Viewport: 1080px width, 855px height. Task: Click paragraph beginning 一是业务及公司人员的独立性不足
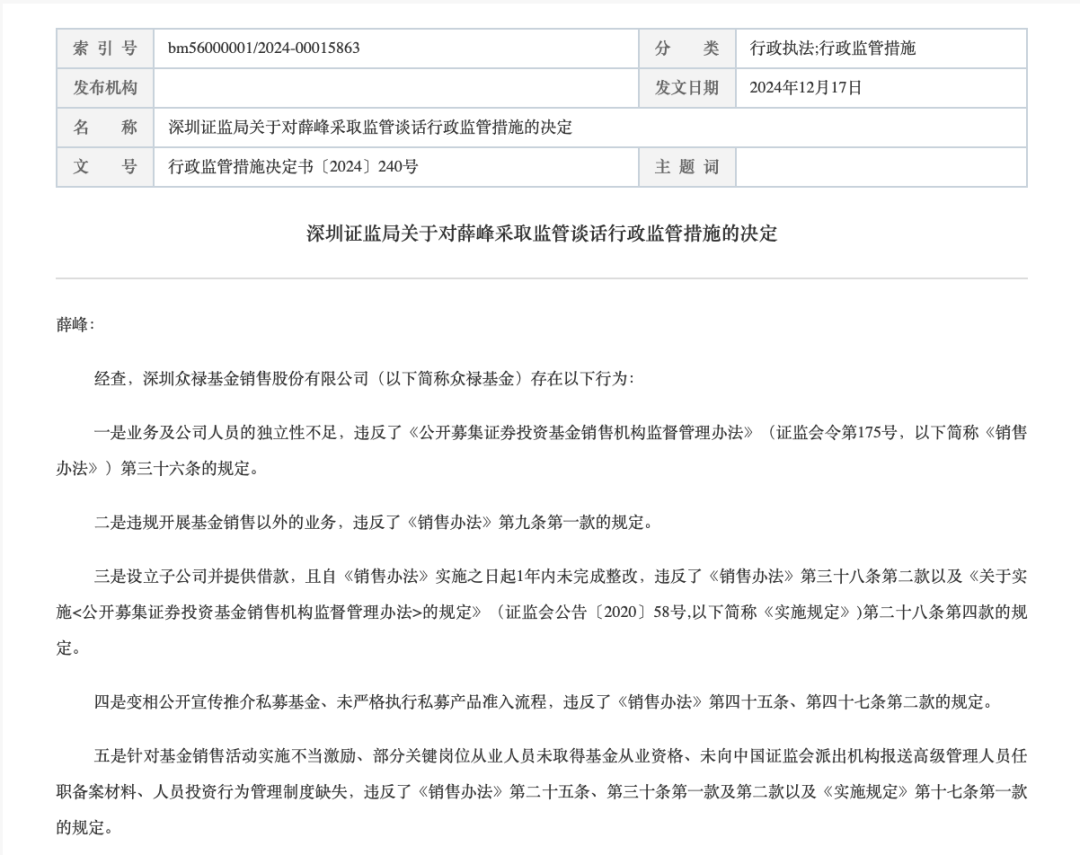coord(541,451)
